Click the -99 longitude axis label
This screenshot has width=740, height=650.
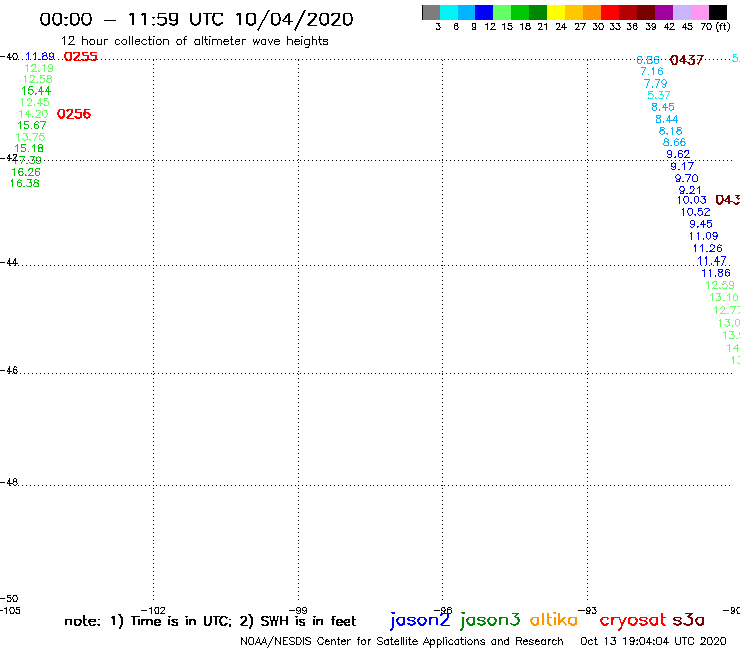298,610
